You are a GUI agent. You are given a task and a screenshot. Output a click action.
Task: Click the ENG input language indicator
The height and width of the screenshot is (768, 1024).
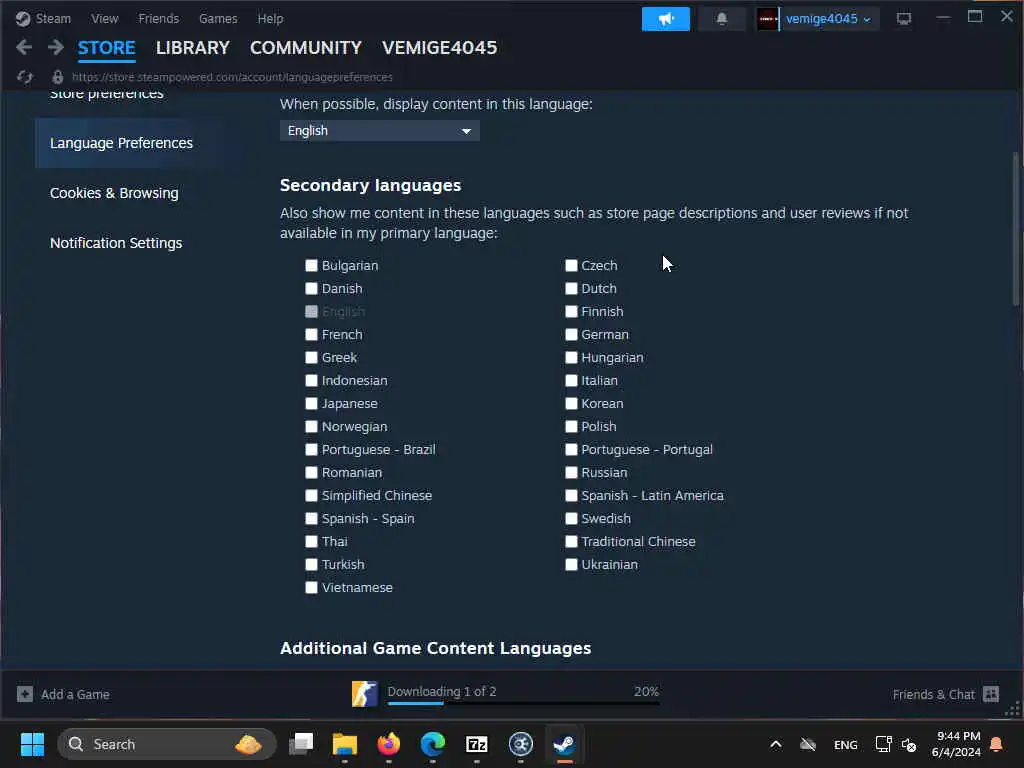(x=846, y=744)
